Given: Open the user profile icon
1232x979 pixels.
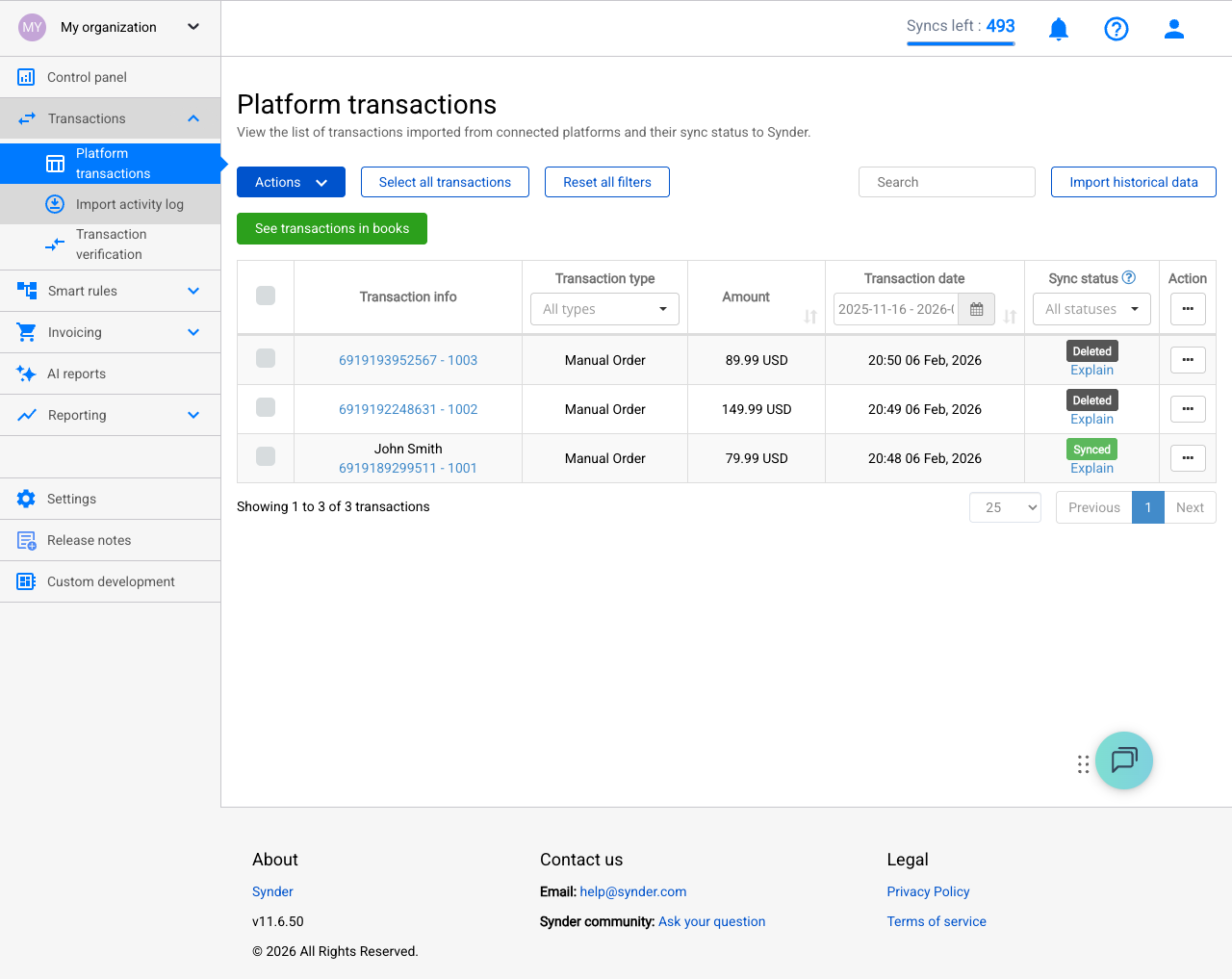Looking at the screenshot, I should click(x=1173, y=29).
